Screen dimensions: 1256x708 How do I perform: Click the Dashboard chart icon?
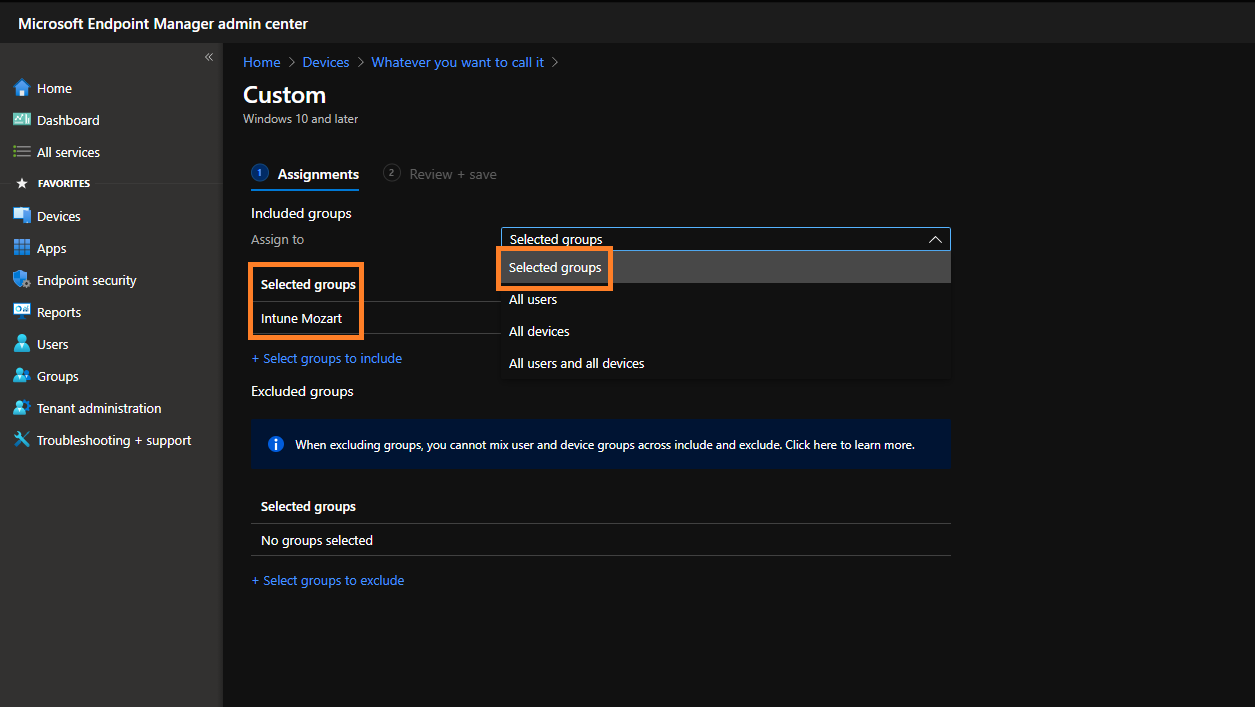(x=22, y=120)
